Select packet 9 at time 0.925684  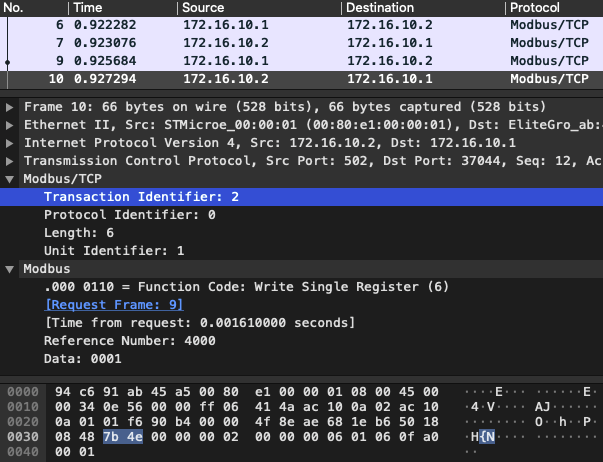(x=302, y=61)
